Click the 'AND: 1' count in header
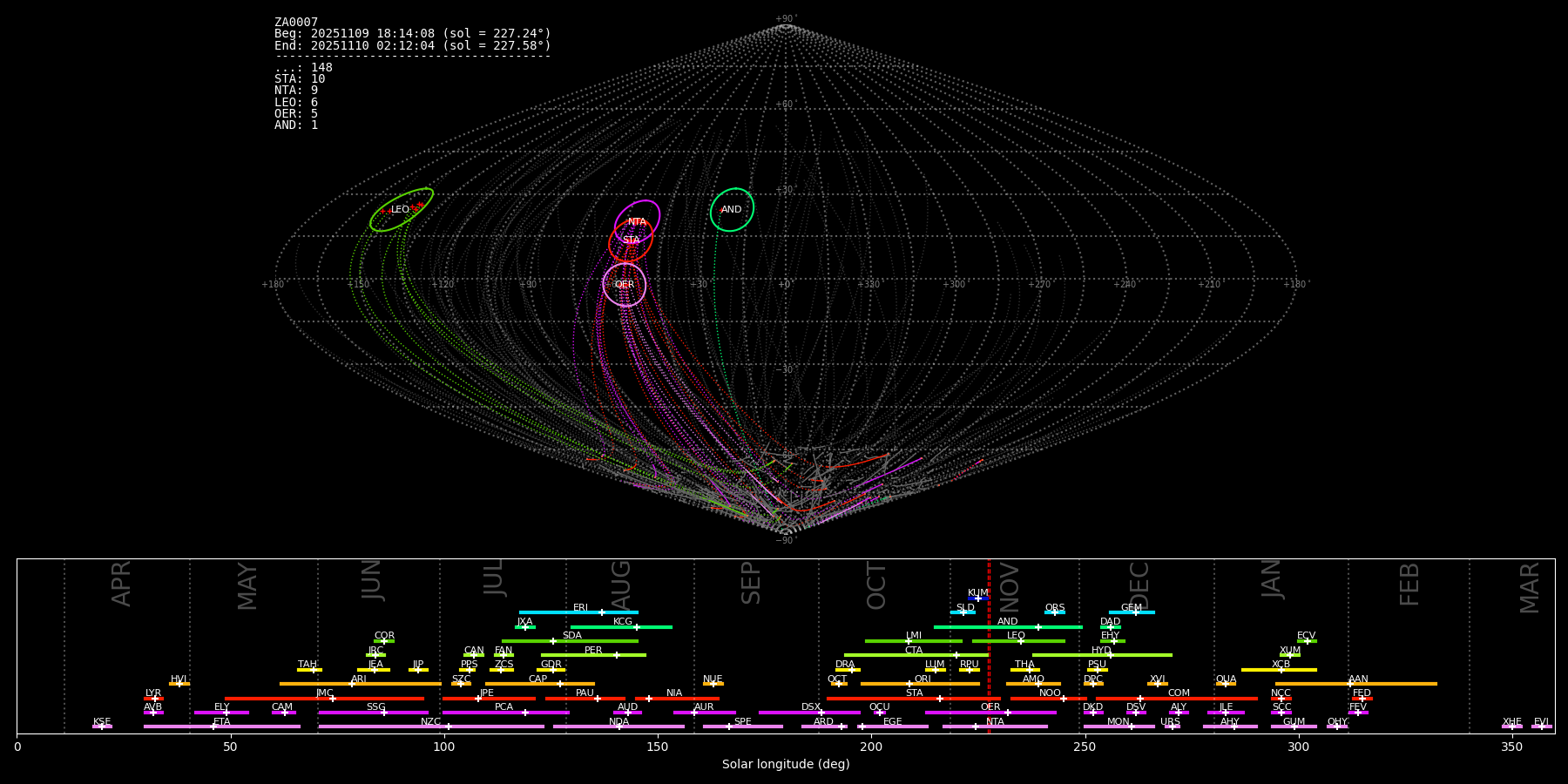 point(296,125)
